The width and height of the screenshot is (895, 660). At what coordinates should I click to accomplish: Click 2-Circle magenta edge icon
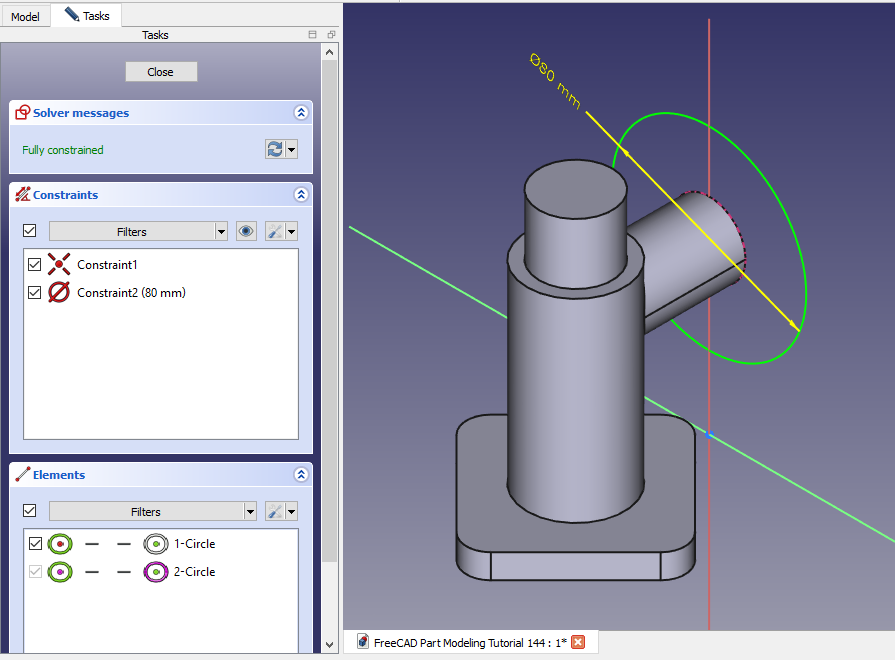pyautogui.click(x=155, y=572)
